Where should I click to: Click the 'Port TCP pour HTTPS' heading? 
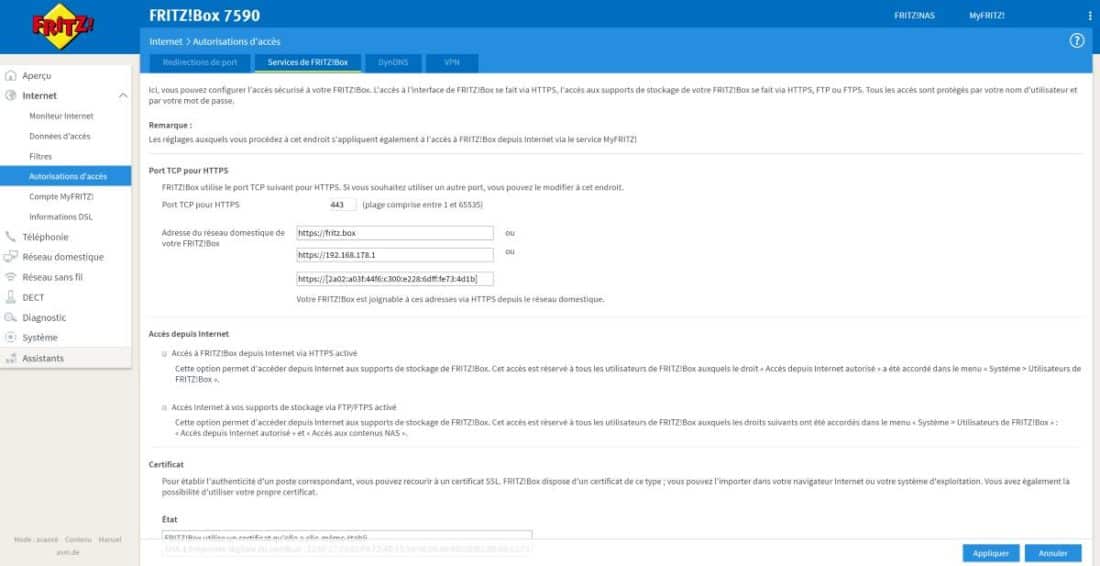[188, 170]
